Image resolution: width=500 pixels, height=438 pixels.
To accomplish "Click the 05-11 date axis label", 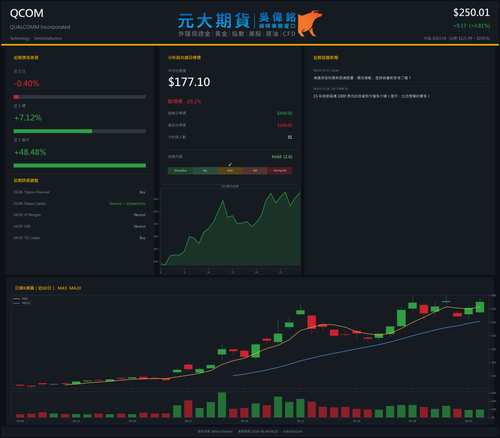I will click(x=300, y=421).
